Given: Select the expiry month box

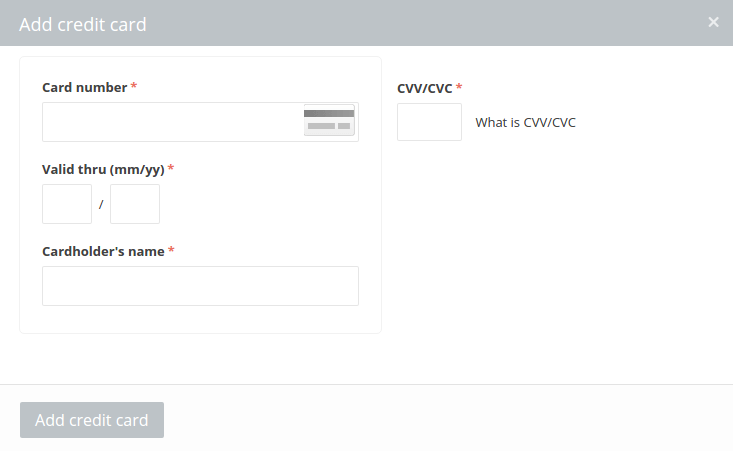Looking at the screenshot, I should pyautogui.click(x=67, y=204).
